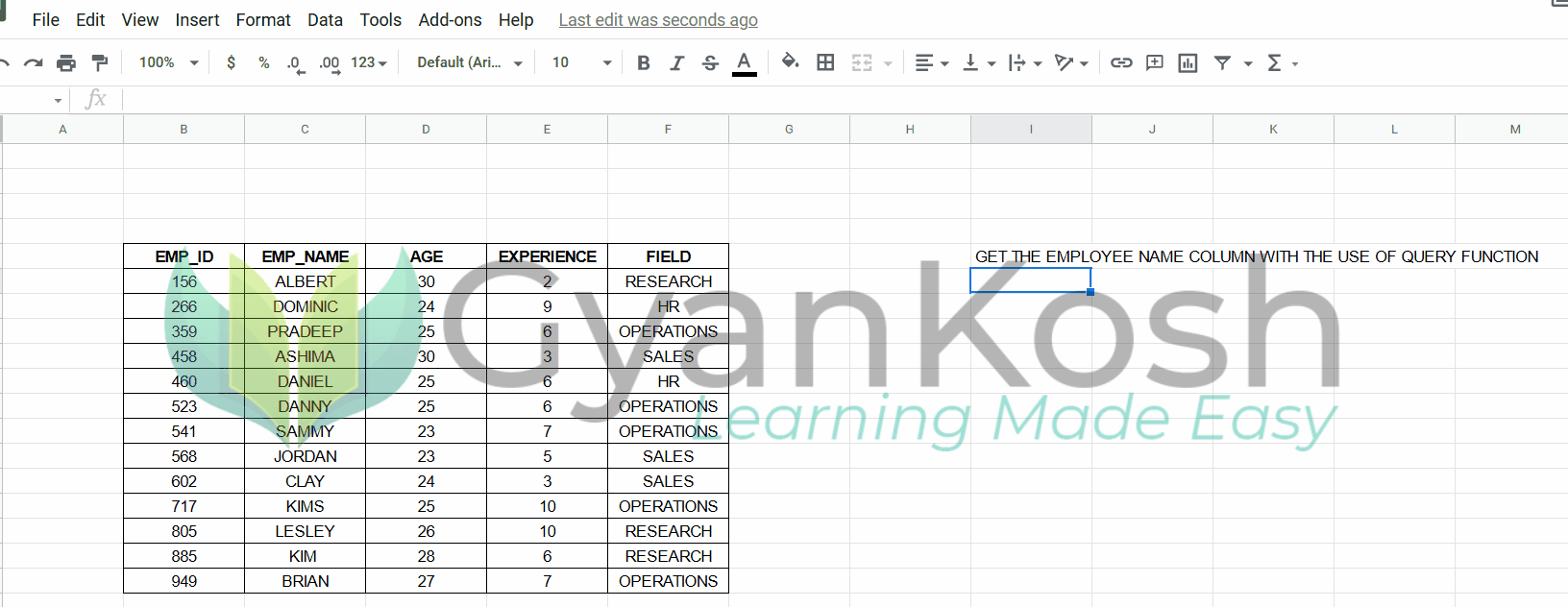The width and height of the screenshot is (1568, 607).
Task: Open vertical align dropdown
Action: (978, 62)
